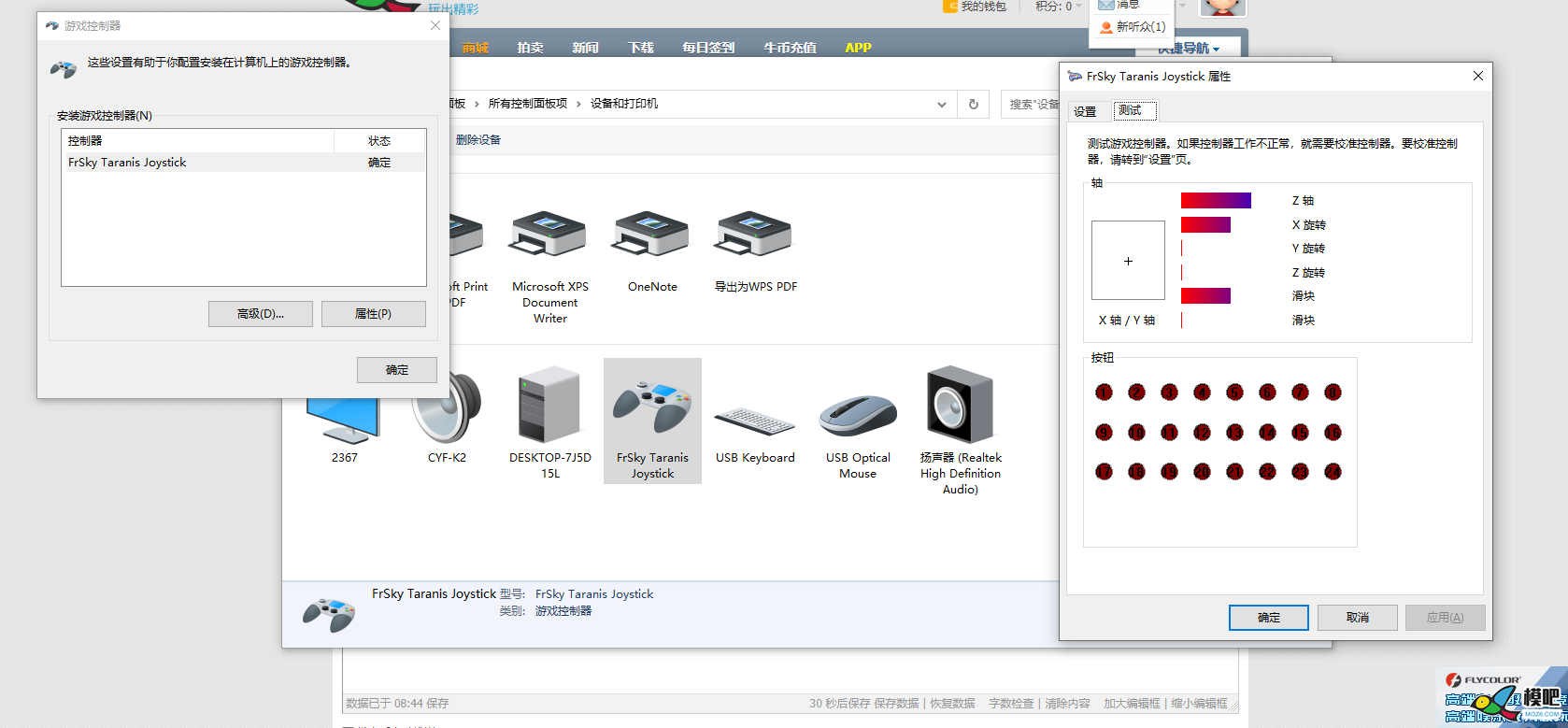Click the X 旋转 axis bar

1205,224
